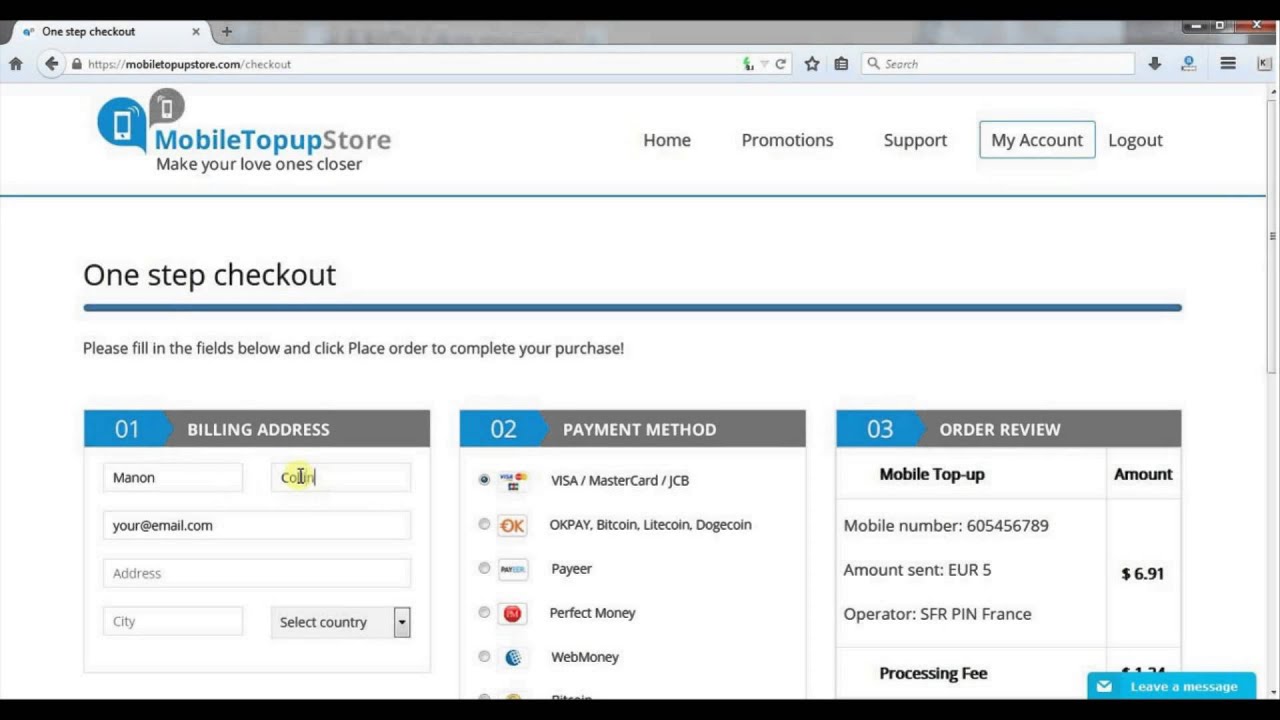Reload the page with the refresh icon
This screenshot has height=720, width=1280.
(781, 64)
